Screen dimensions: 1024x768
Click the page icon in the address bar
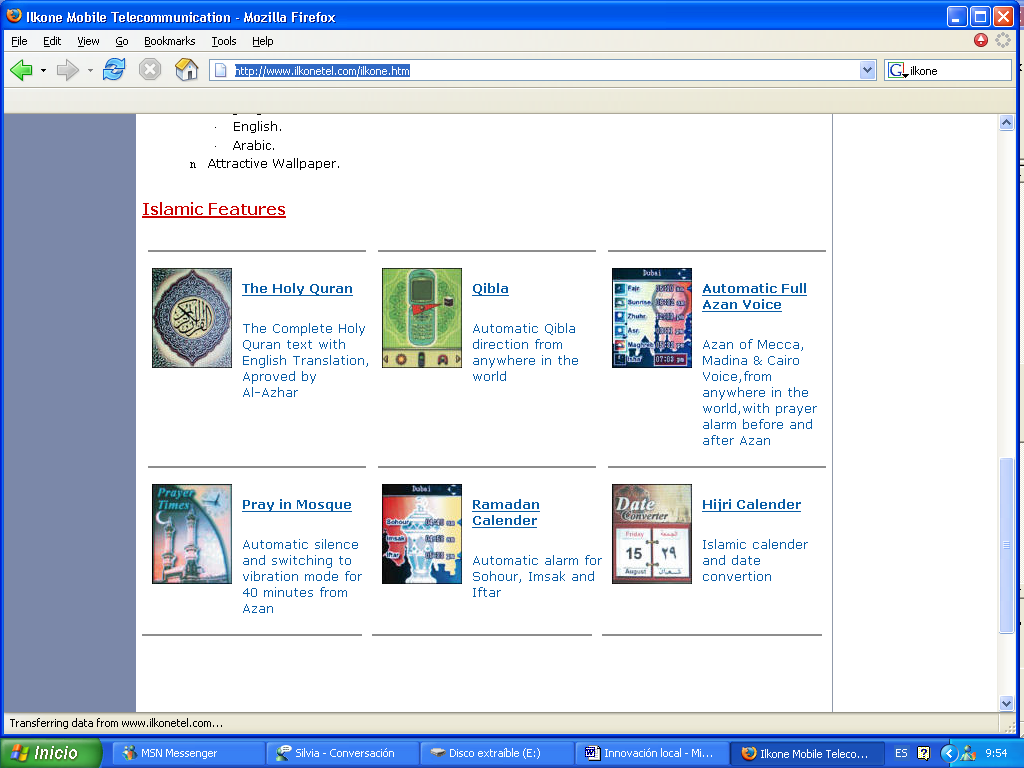tap(221, 71)
